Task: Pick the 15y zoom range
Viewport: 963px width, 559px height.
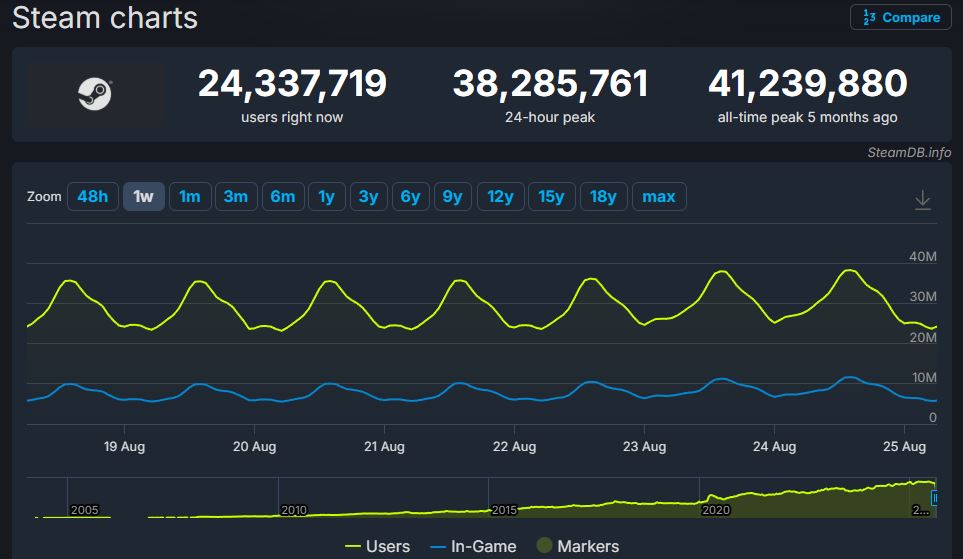Action: [551, 197]
